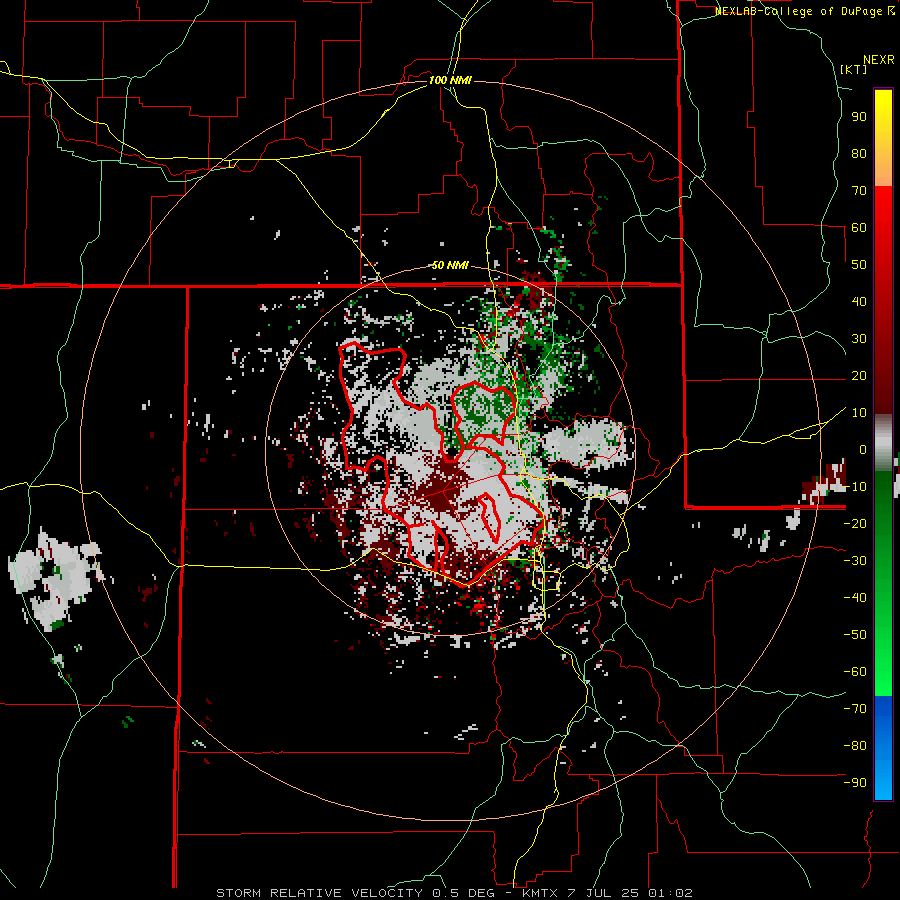Screen dimensions: 900x900
Task: Click the "100 NMI" range ring label
Action: pyautogui.click(x=450, y=80)
